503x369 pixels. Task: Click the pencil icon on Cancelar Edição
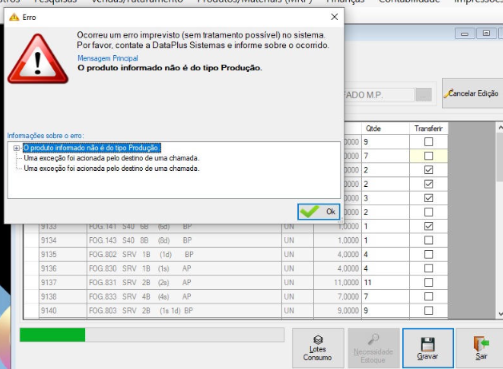pos(447,94)
